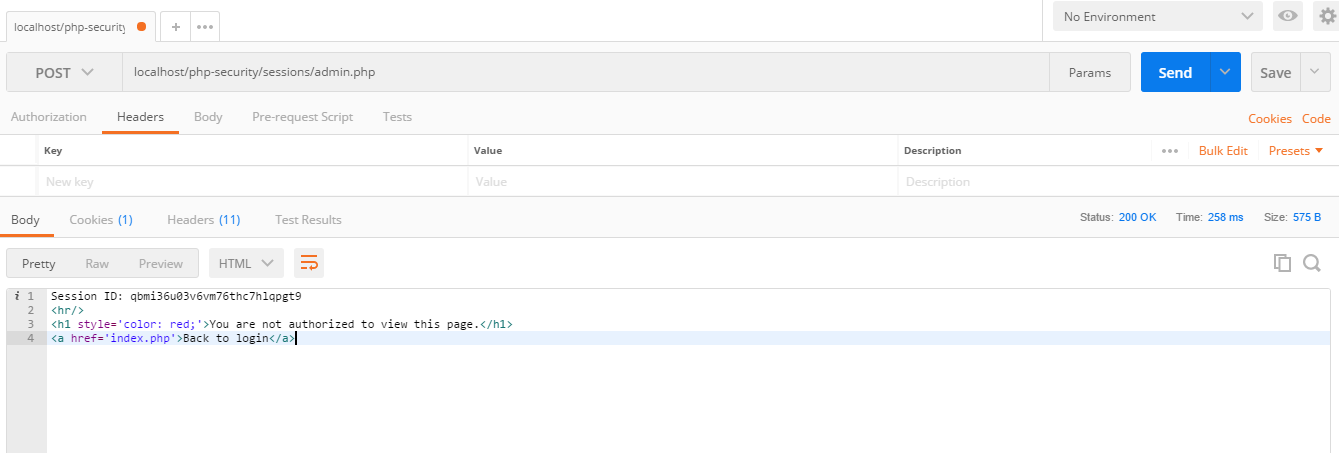
Task: Open a new request tab with plus icon
Action: click(175, 27)
